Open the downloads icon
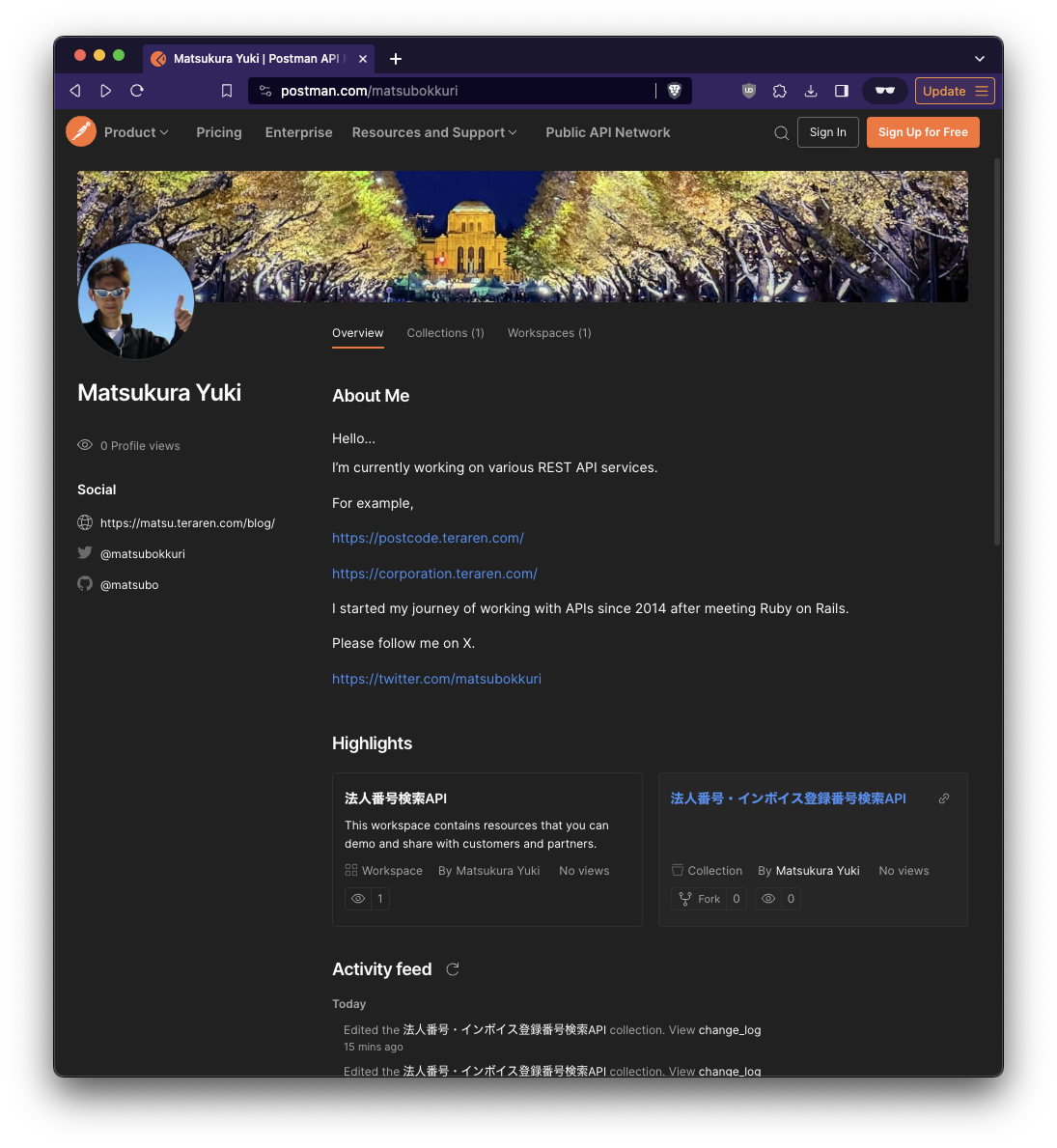 click(810, 91)
